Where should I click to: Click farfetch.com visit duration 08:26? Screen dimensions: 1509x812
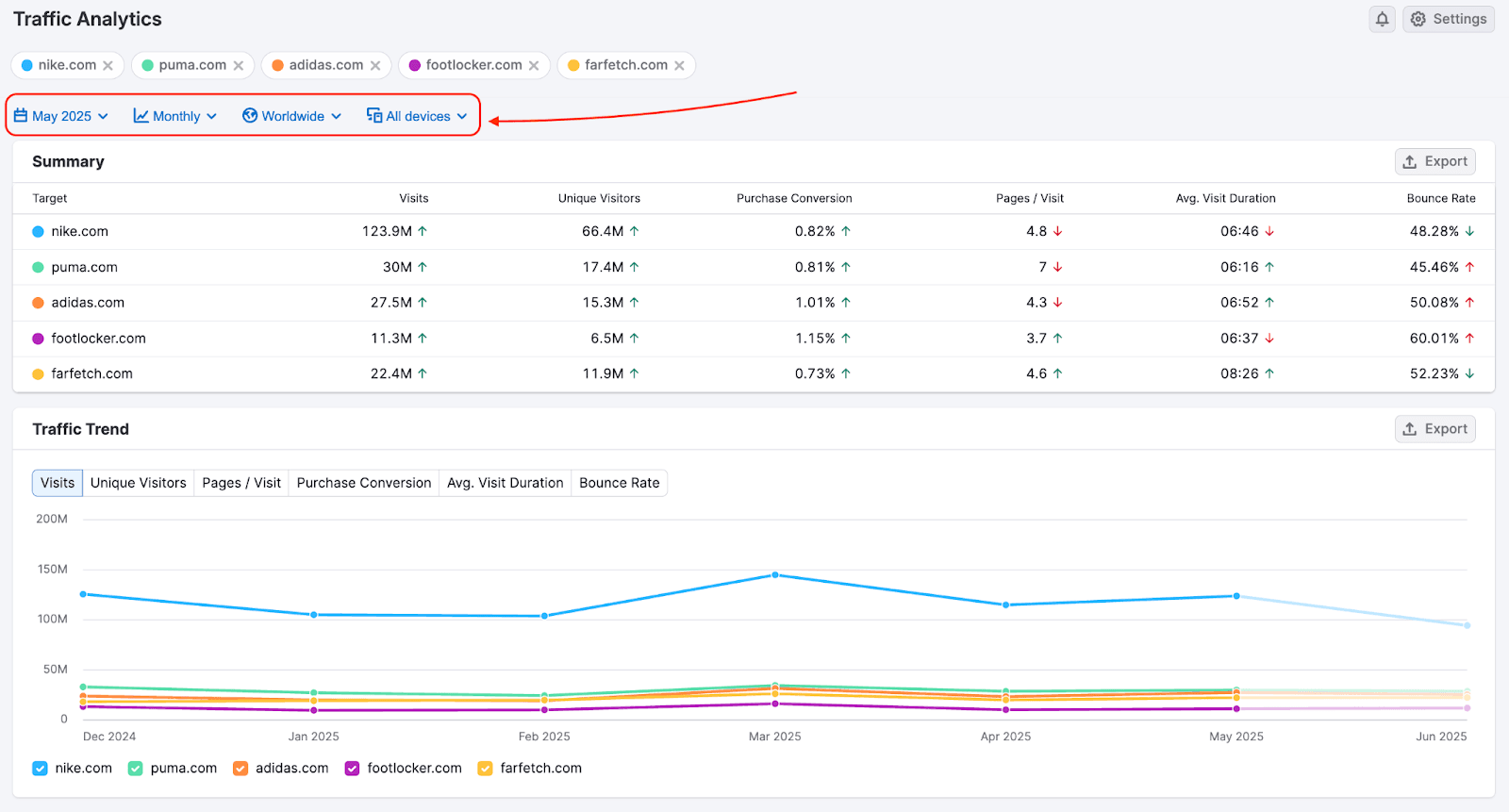point(1239,374)
